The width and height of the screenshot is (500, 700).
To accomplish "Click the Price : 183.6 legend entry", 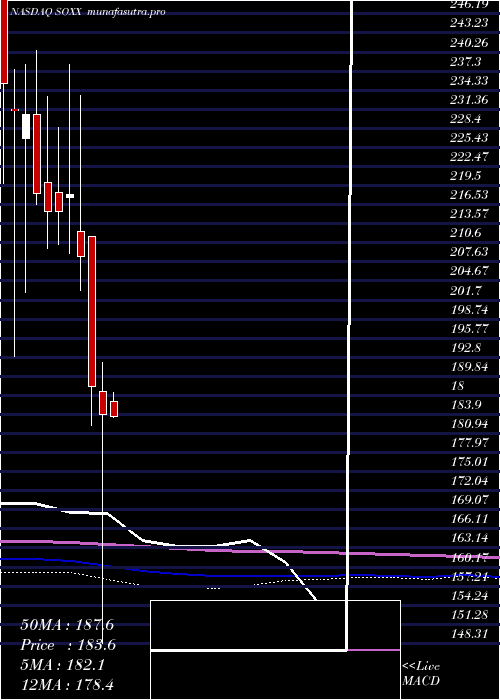I will [x=68, y=645].
